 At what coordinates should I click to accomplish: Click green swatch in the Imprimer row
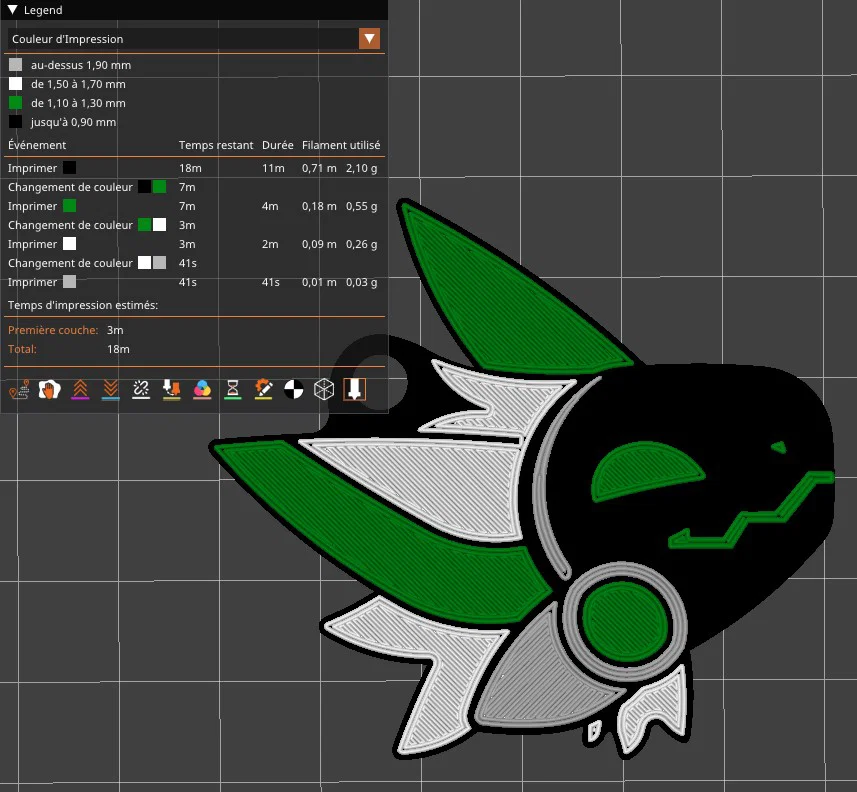tap(69, 206)
